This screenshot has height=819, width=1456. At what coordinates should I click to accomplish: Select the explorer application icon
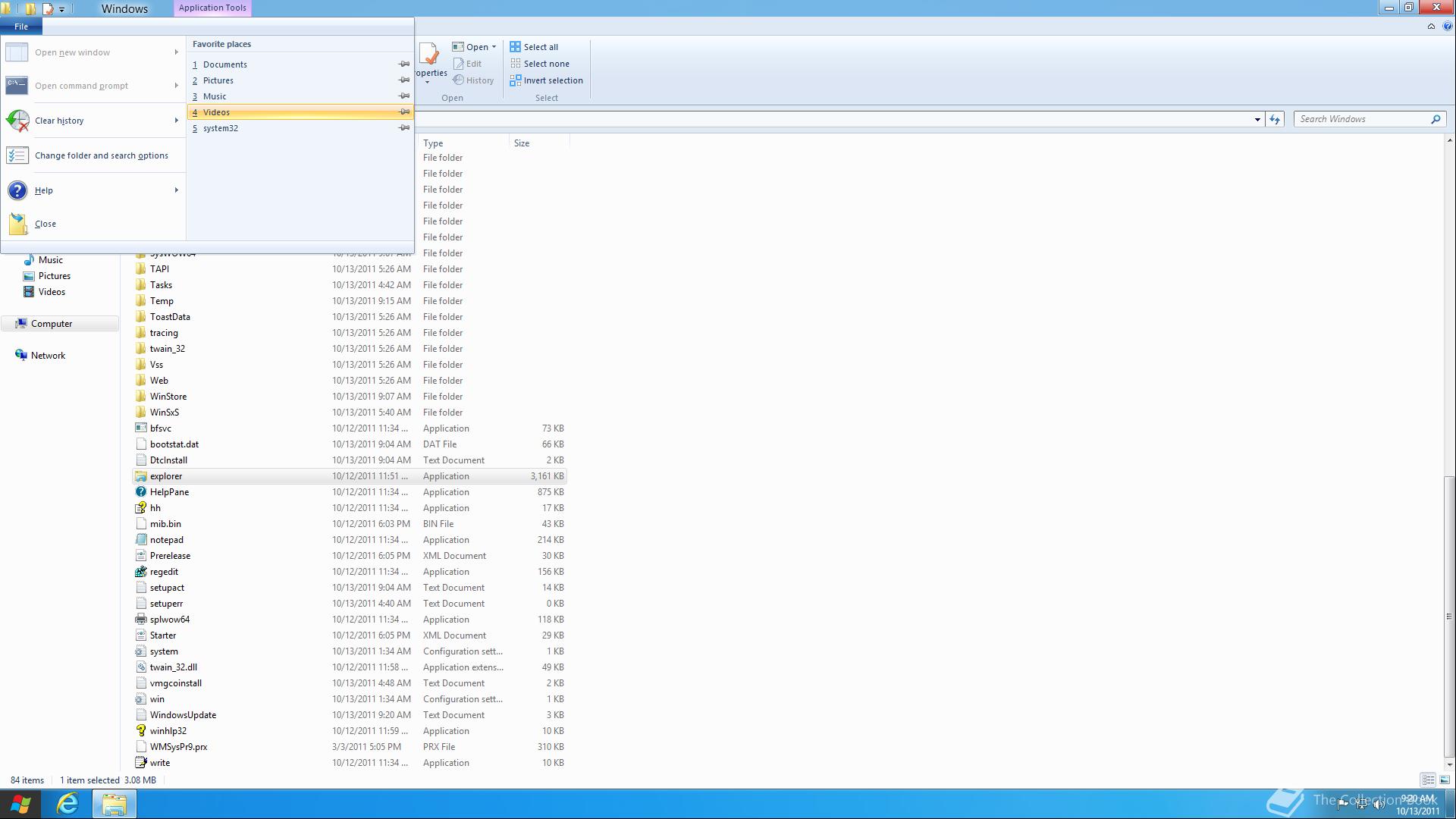[140, 476]
